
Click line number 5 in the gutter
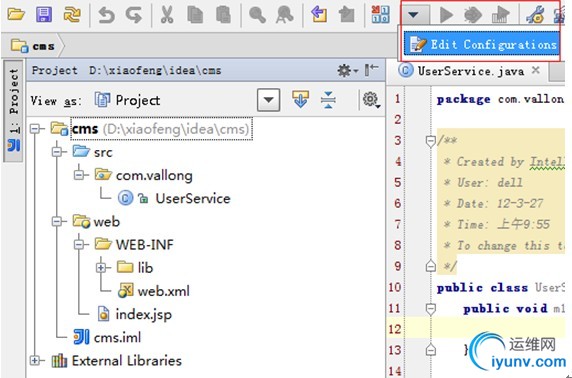[398, 182]
